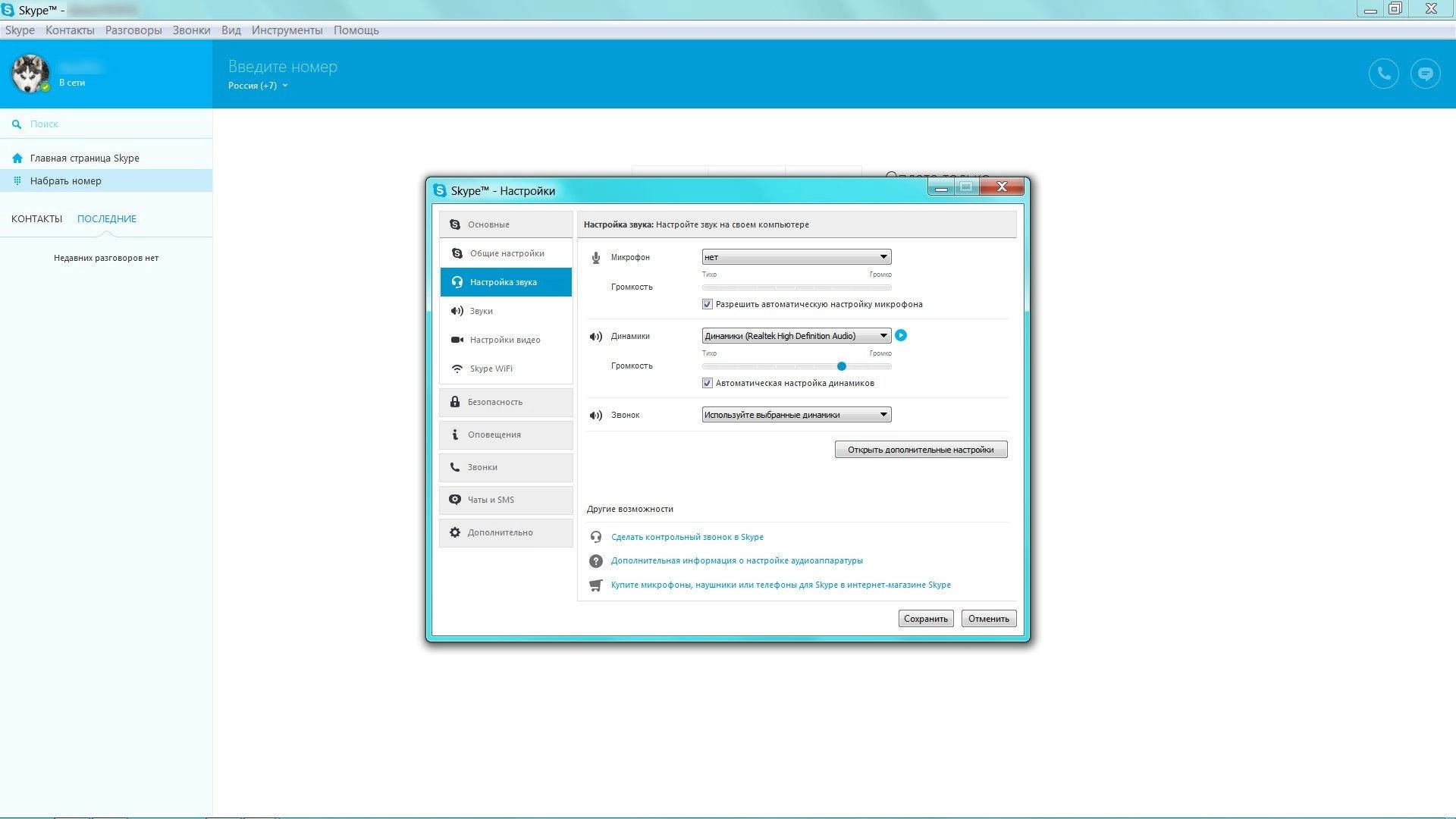Image resolution: width=1456 pixels, height=819 pixels.
Task: Open Общие настройки page
Action: [x=506, y=253]
